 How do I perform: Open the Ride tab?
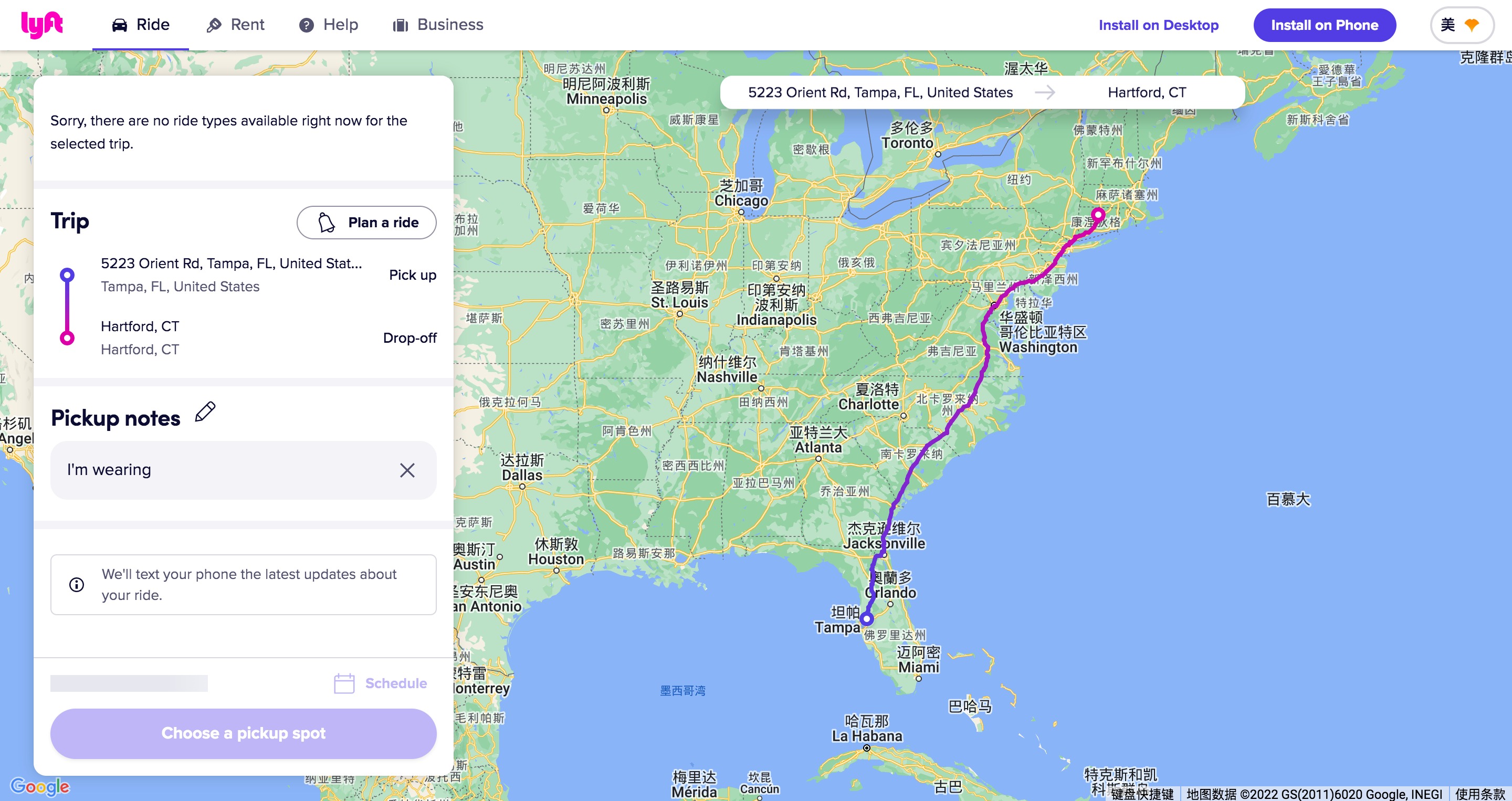pos(140,25)
